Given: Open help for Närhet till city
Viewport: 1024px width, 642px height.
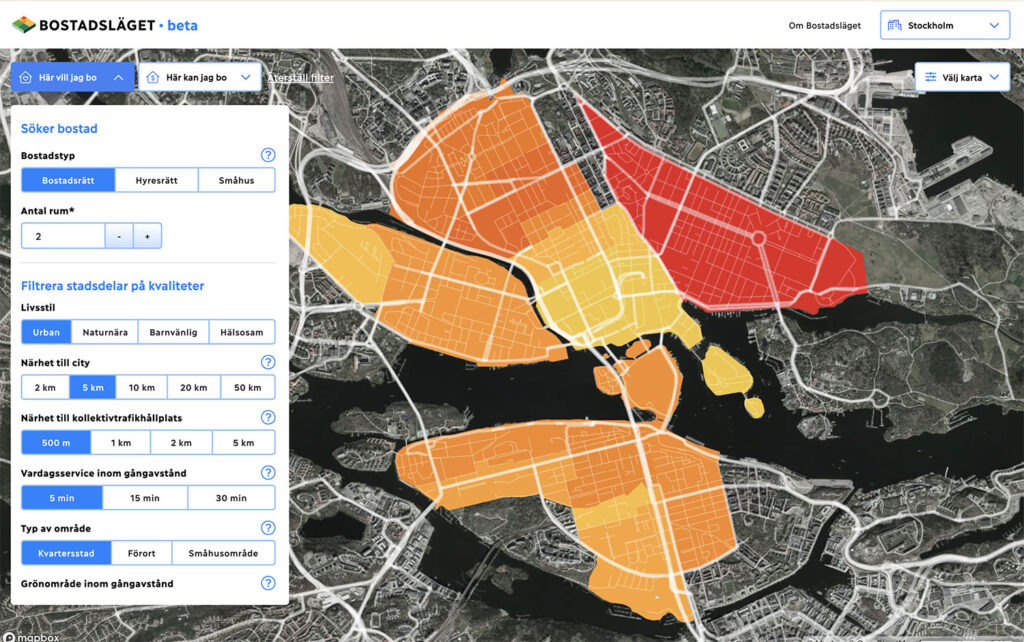Looking at the screenshot, I should (268, 362).
